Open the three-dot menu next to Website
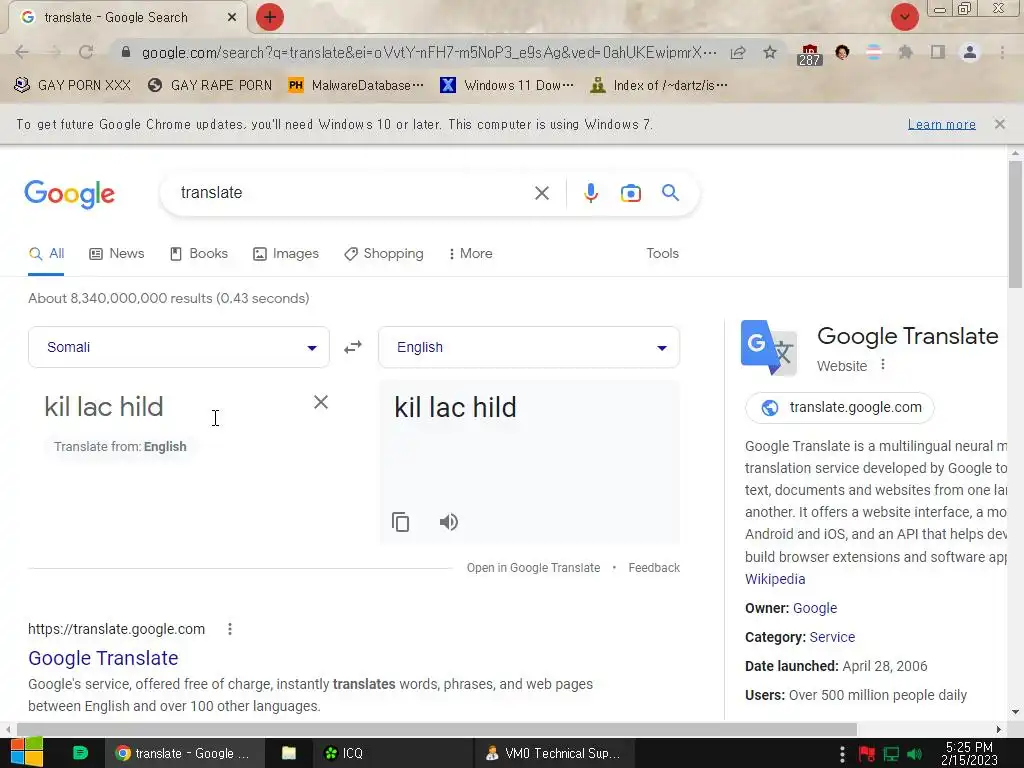 pyautogui.click(x=882, y=364)
